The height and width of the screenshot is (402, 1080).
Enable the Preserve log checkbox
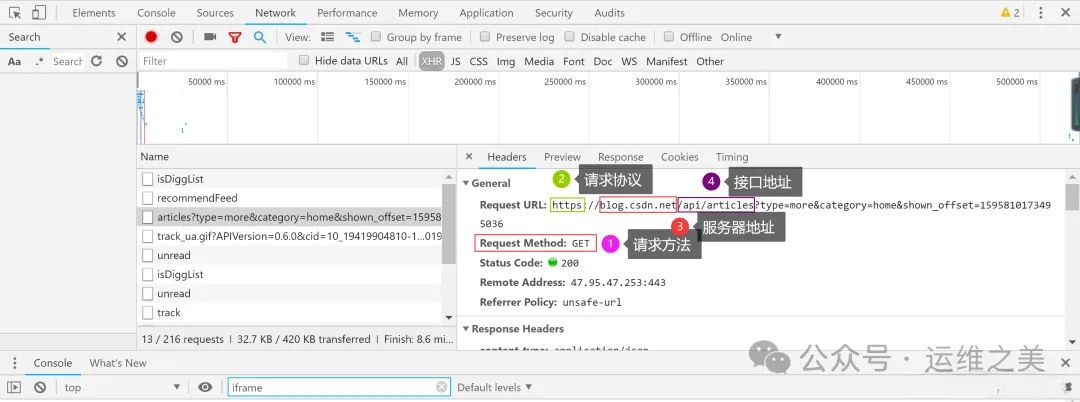485,37
